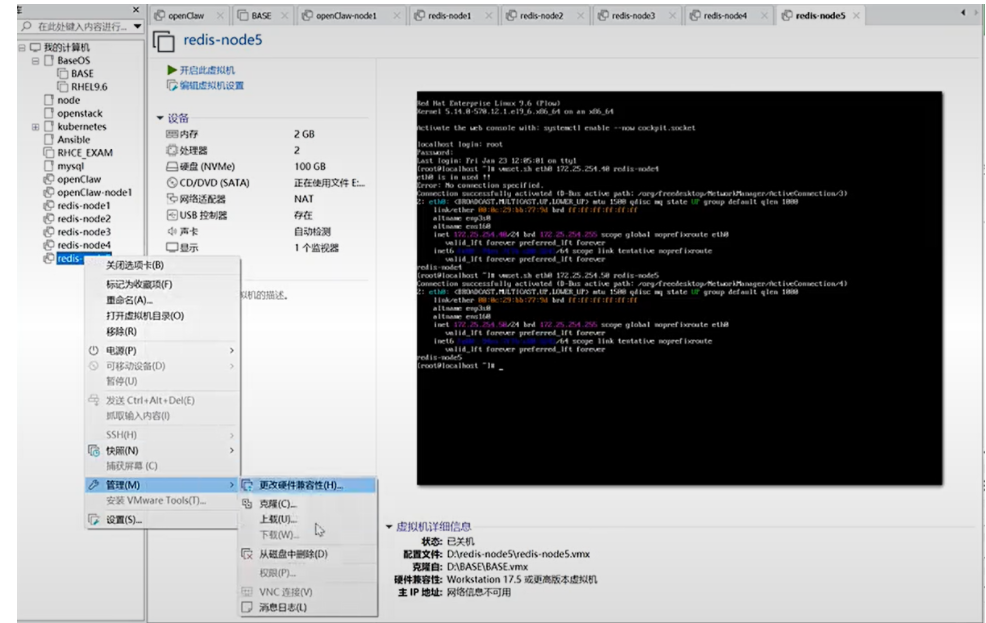Click the search magnifier icon in the library
This screenshot has width=986, height=623.
coord(26,26)
